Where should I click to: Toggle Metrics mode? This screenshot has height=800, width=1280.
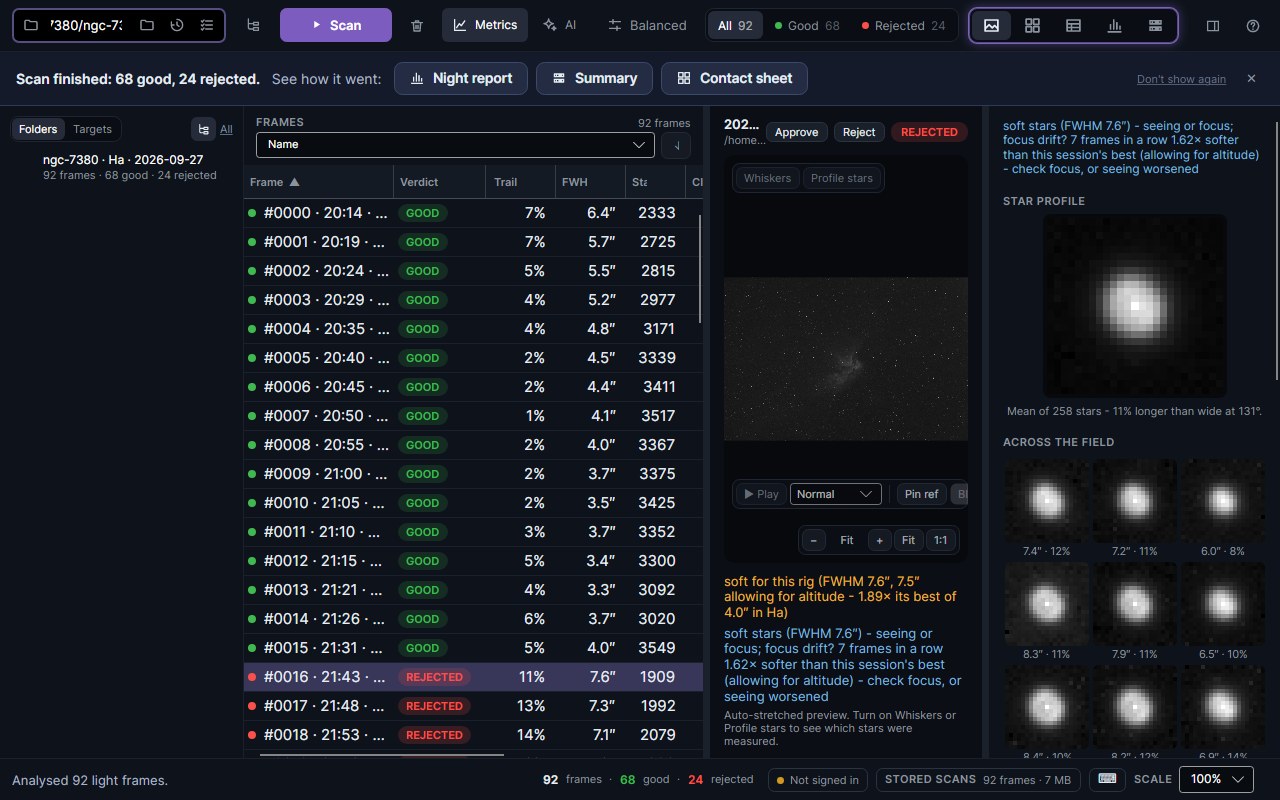point(486,25)
